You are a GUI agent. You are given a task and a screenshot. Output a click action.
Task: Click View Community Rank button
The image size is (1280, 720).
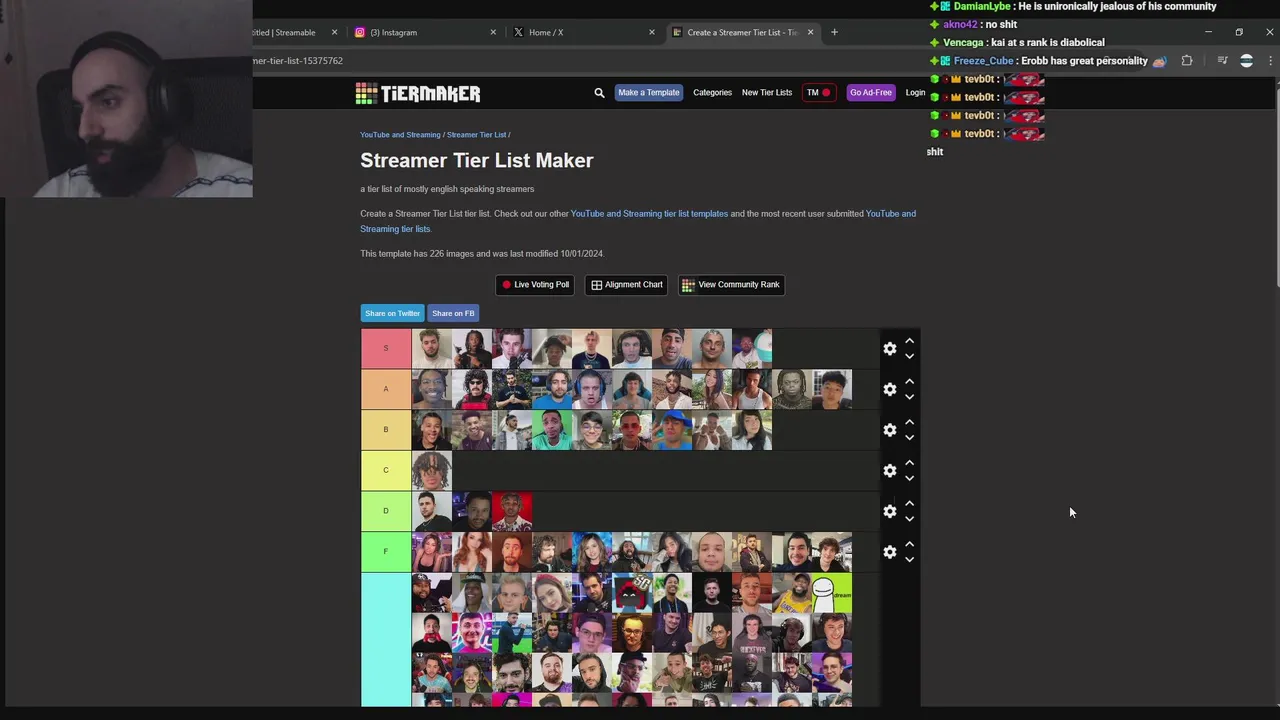731,285
